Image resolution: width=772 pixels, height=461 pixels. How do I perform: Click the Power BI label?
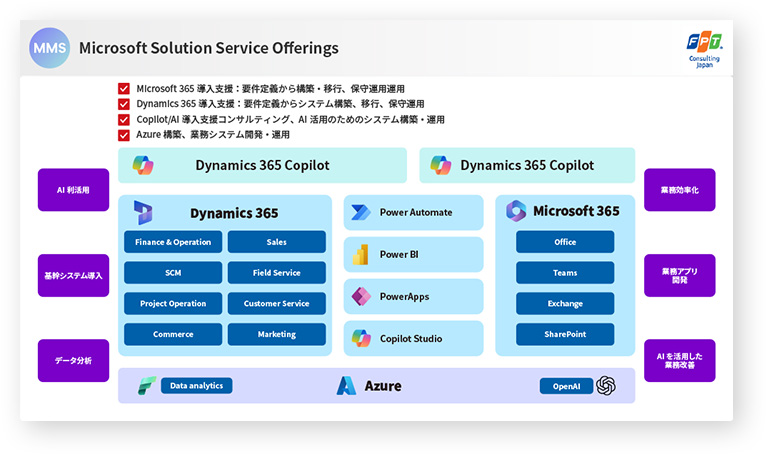399,255
